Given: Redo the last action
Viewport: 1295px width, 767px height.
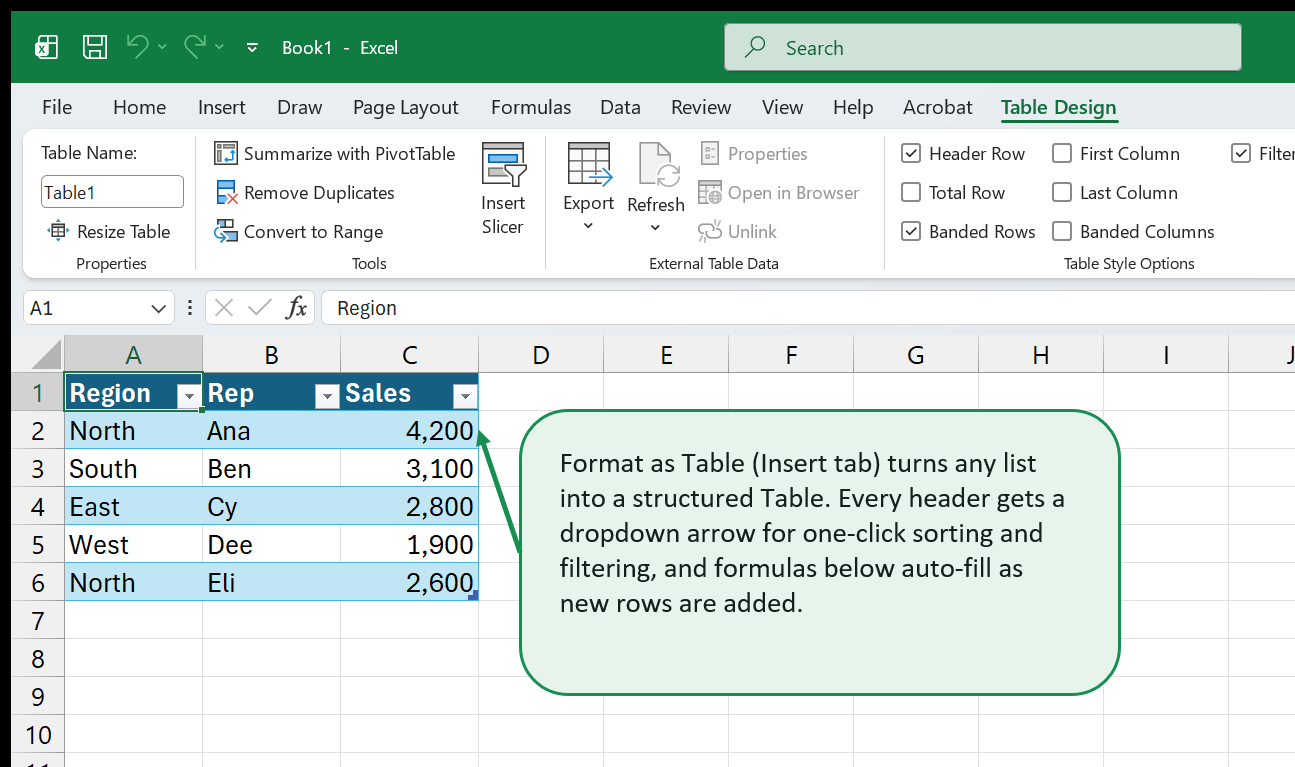Looking at the screenshot, I should pyautogui.click(x=195, y=46).
